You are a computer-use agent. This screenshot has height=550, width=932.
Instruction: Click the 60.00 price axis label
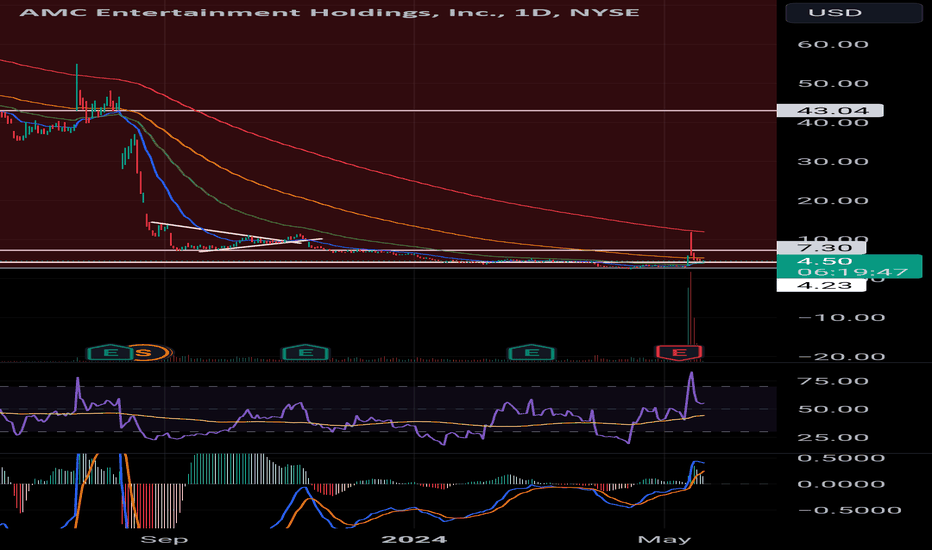[833, 45]
